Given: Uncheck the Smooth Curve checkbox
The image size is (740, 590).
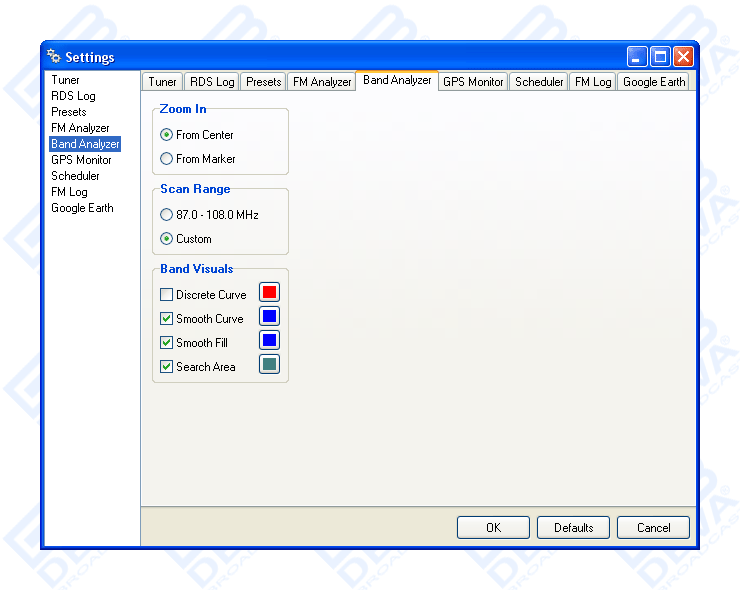Looking at the screenshot, I should [x=167, y=319].
